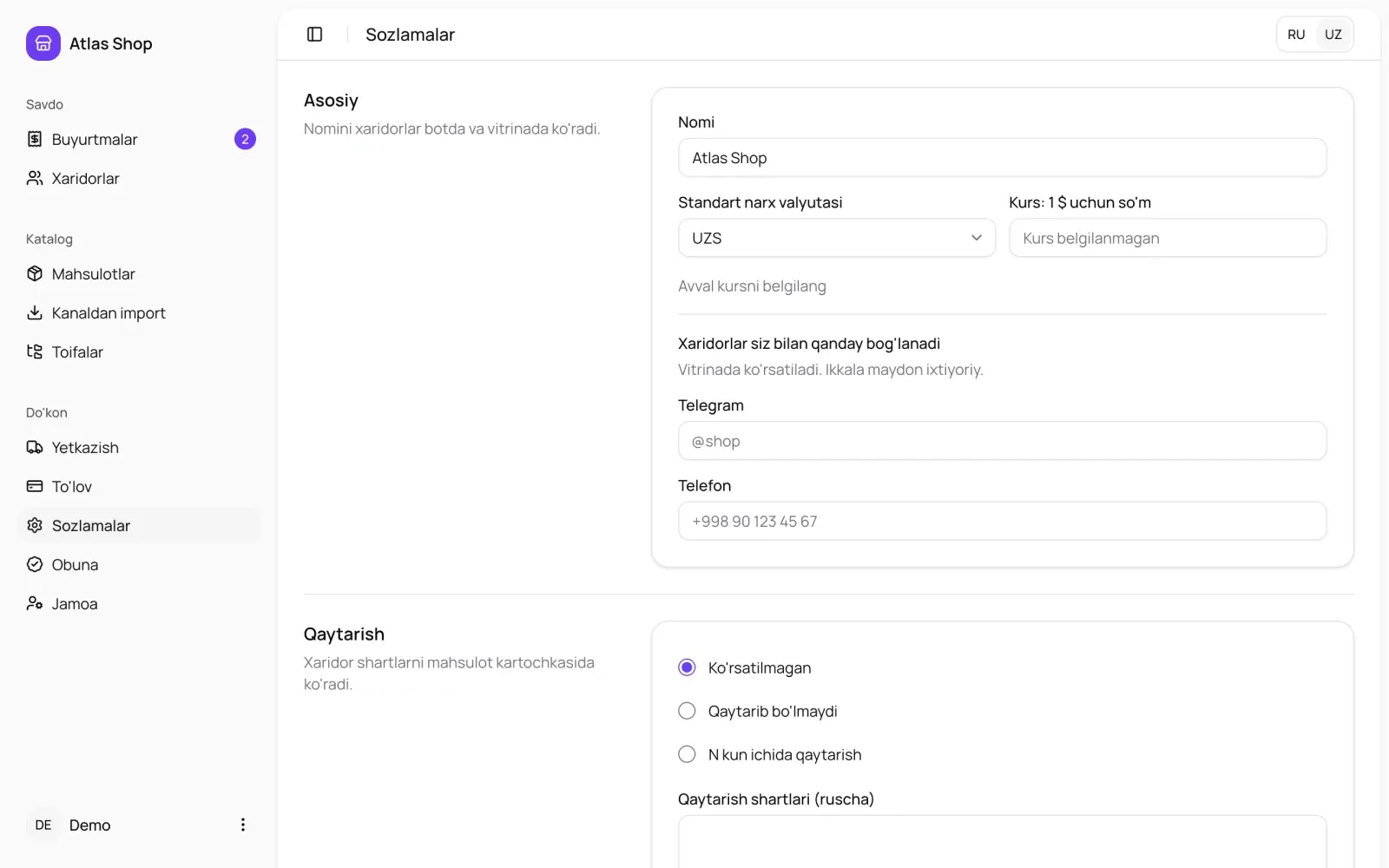
Task: Navigate to Obuna page
Action: [139, 564]
